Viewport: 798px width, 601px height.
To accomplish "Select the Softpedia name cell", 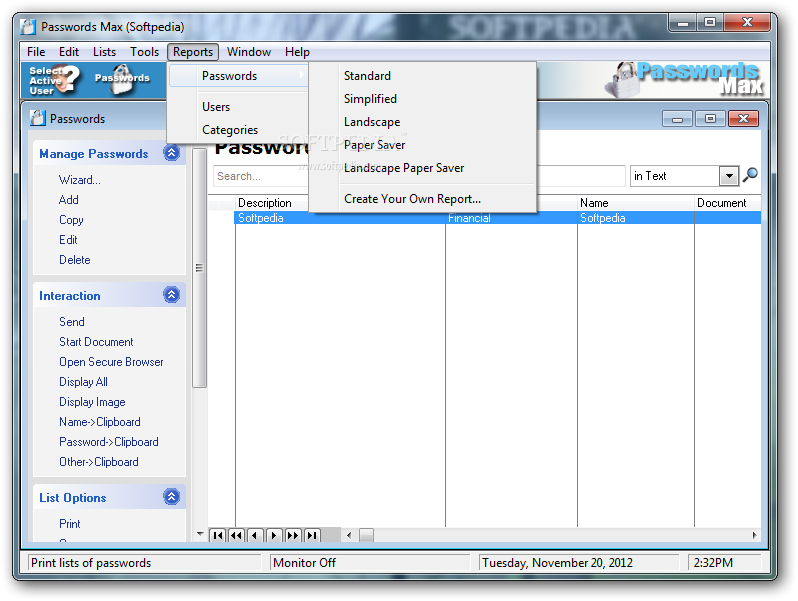I will 636,218.
